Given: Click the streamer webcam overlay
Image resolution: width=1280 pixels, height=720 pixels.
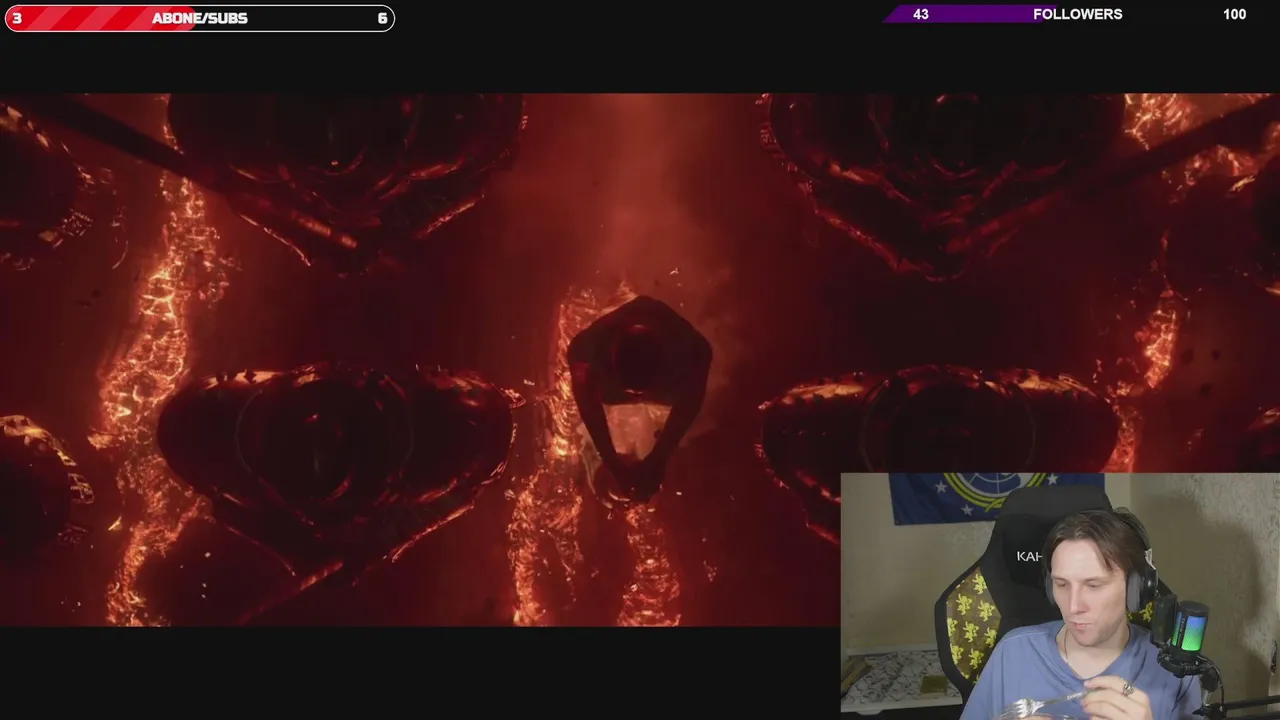Looking at the screenshot, I should coord(1060,596).
